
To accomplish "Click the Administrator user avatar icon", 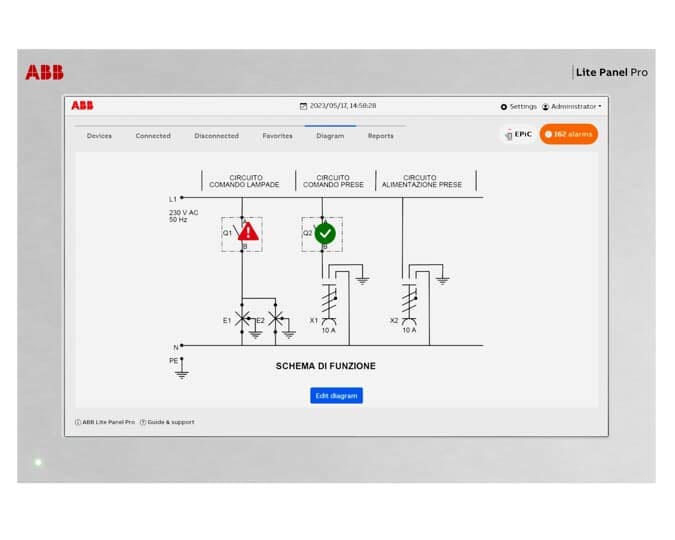I will [x=545, y=106].
